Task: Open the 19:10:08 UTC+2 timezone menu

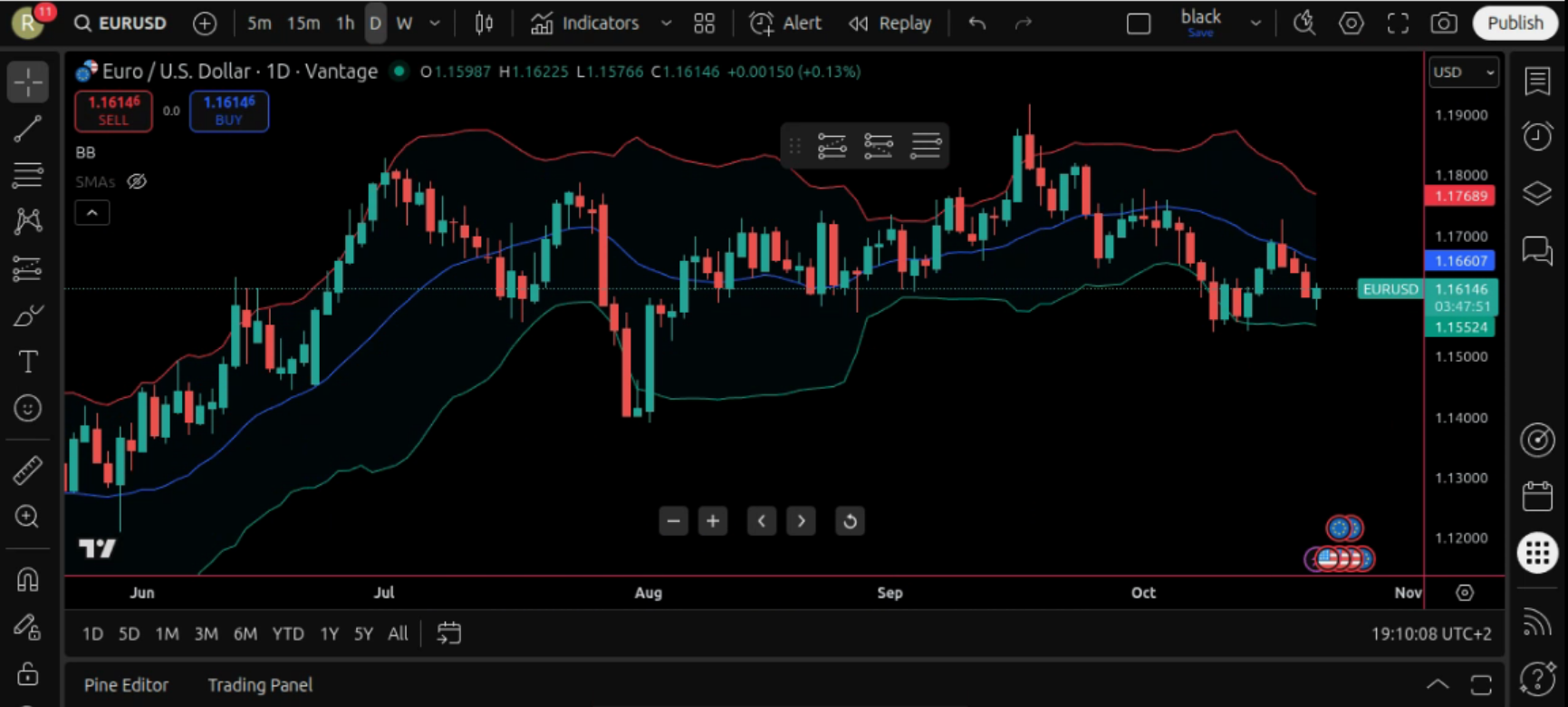Action: (x=1431, y=634)
